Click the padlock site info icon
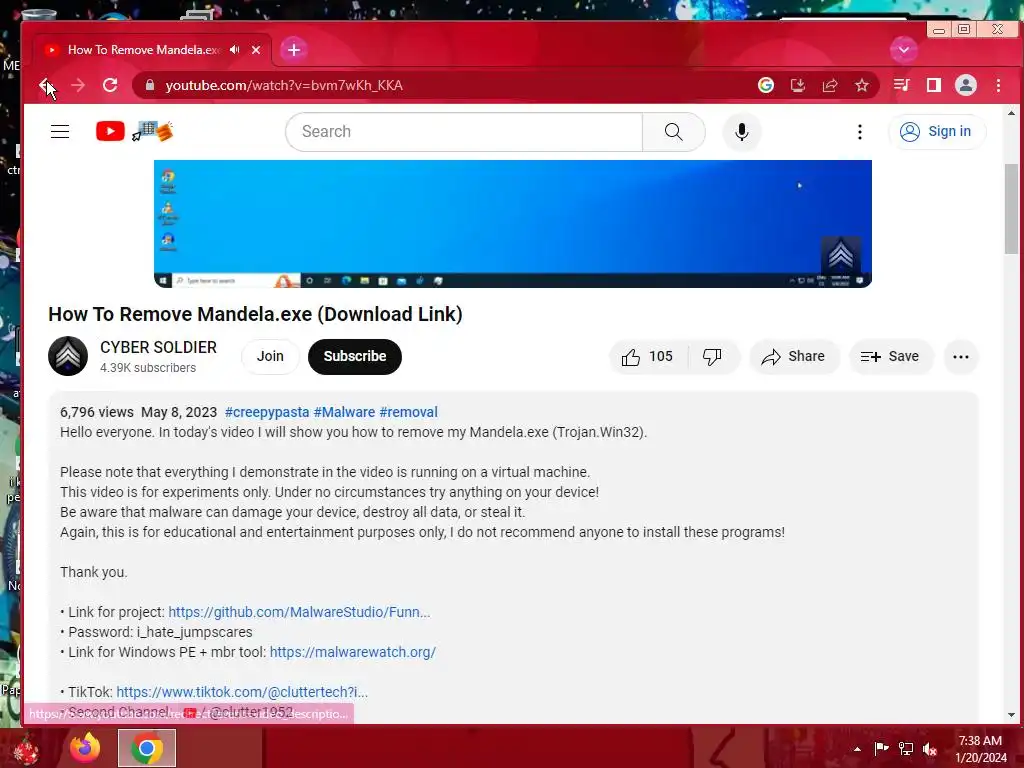This screenshot has width=1024, height=768. click(150, 86)
